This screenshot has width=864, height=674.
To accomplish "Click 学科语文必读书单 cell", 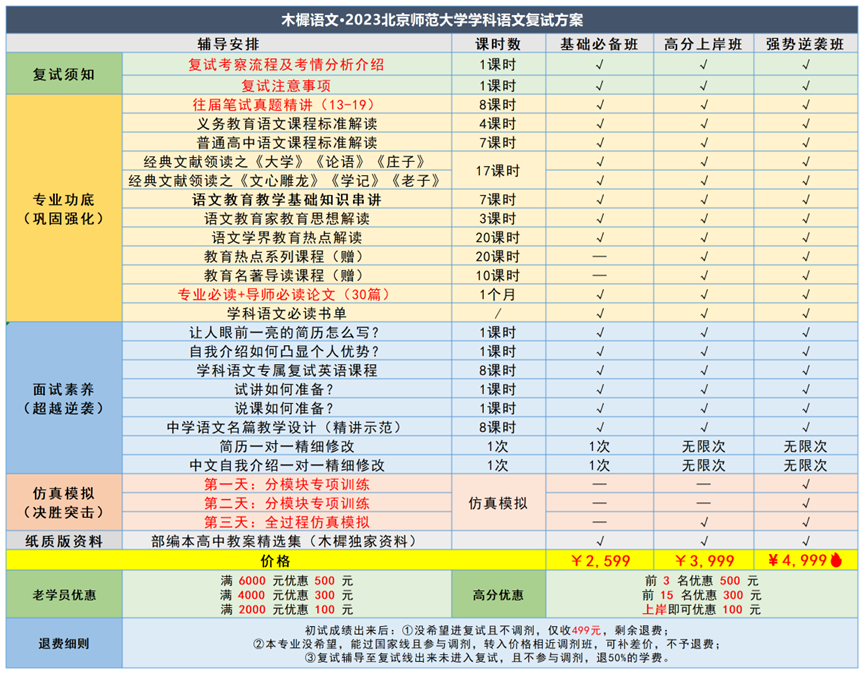I will tap(287, 313).
